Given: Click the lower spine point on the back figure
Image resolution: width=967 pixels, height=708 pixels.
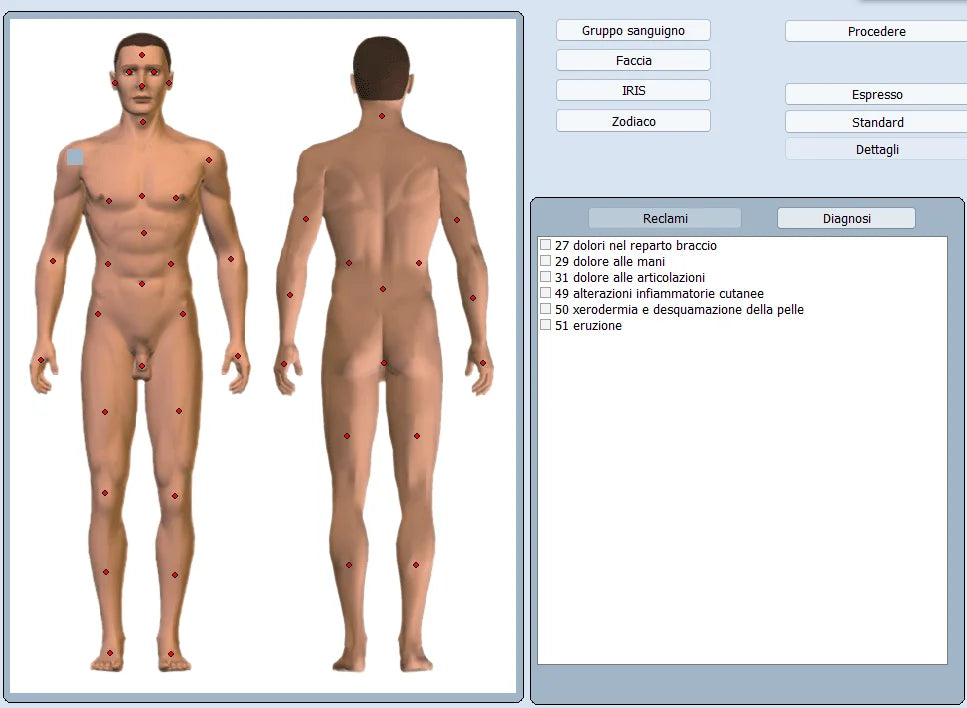Looking at the screenshot, I should (x=382, y=289).
